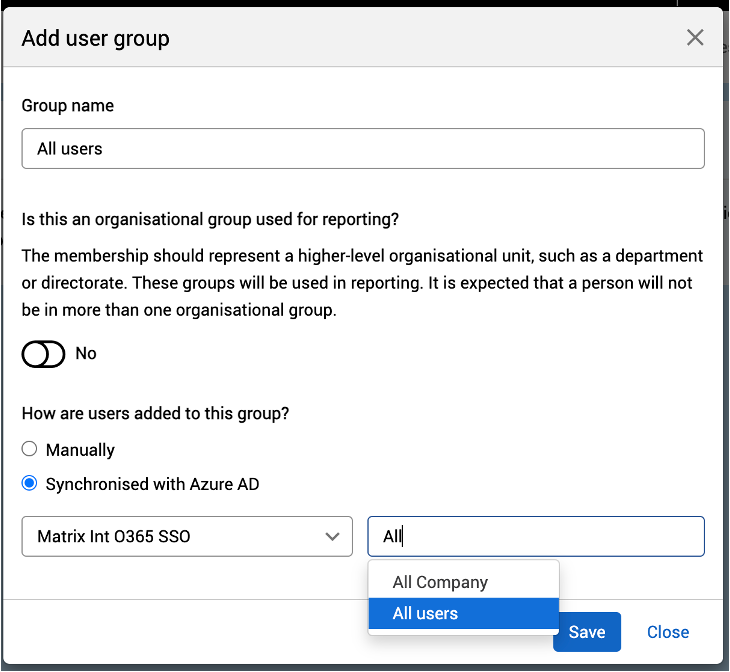The image size is (730, 672).
Task: Choose the highlighted 'All users' suggestion
Action: point(426,614)
